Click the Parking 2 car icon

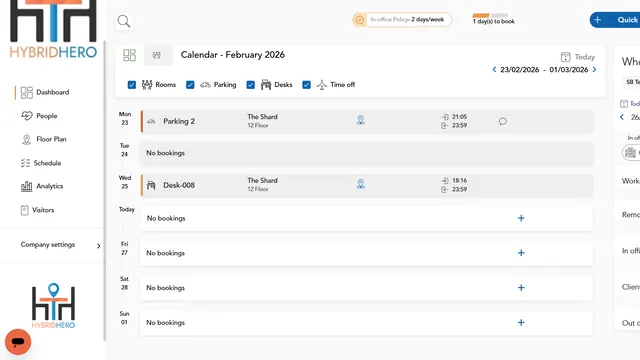[151, 121]
